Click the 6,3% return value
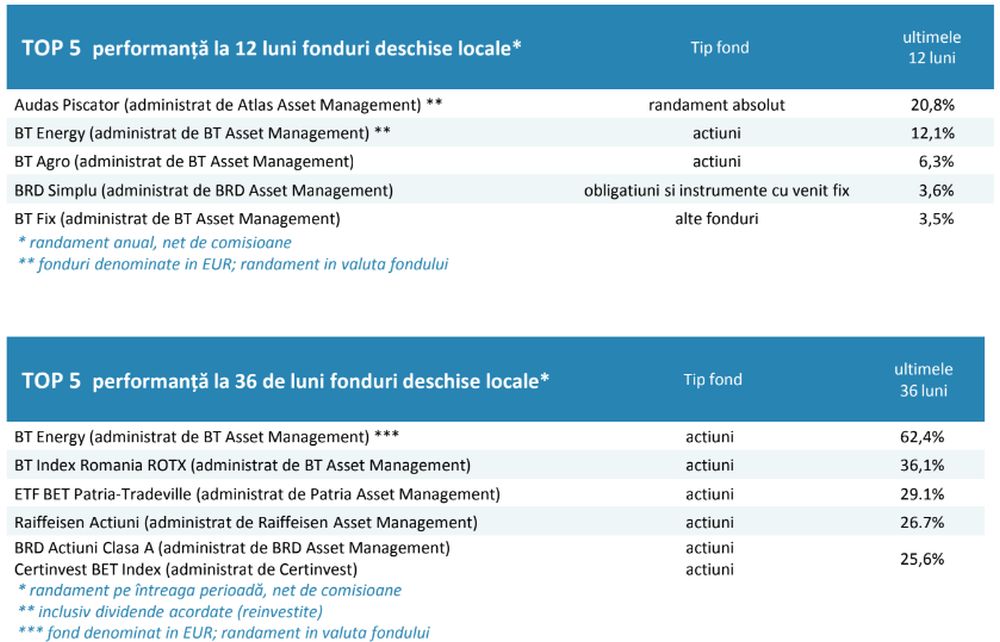 pyautogui.click(x=936, y=161)
